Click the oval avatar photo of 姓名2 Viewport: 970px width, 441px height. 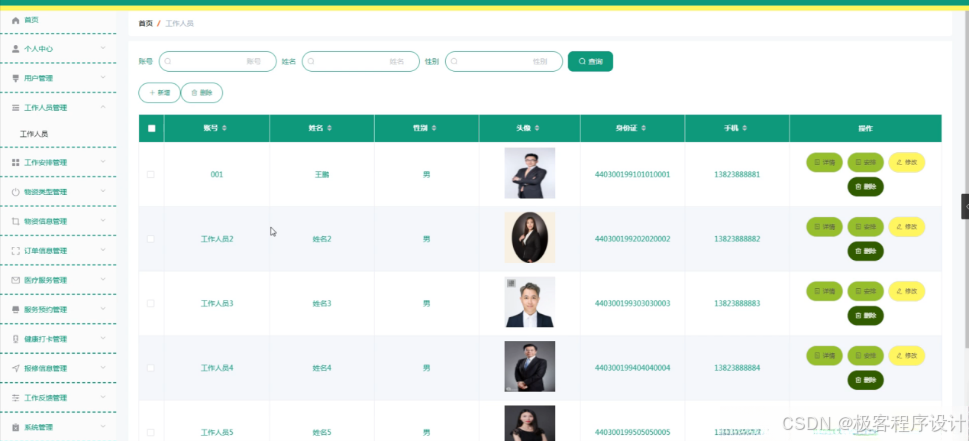(x=530, y=238)
